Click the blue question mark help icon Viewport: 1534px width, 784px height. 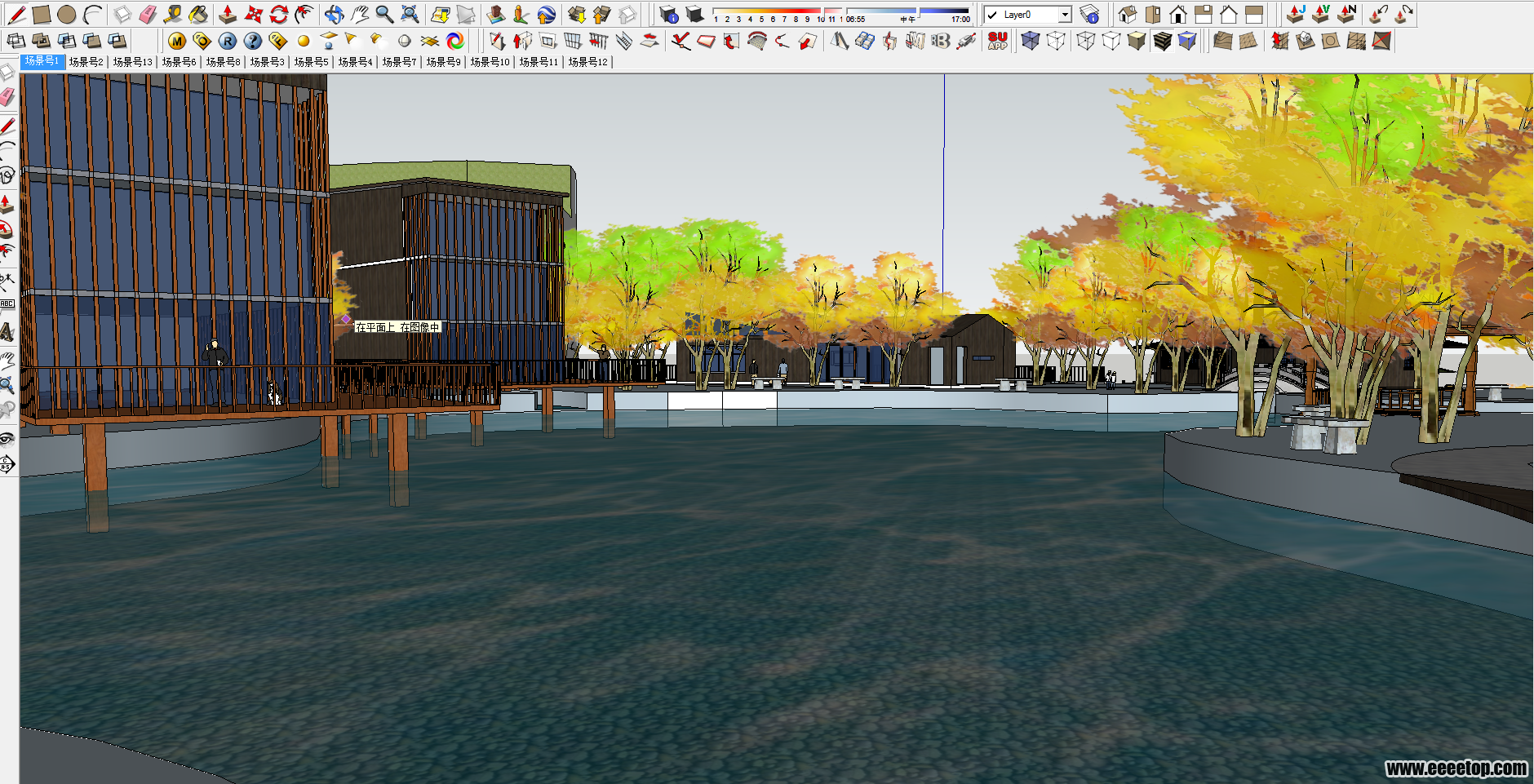tap(253, 41)
